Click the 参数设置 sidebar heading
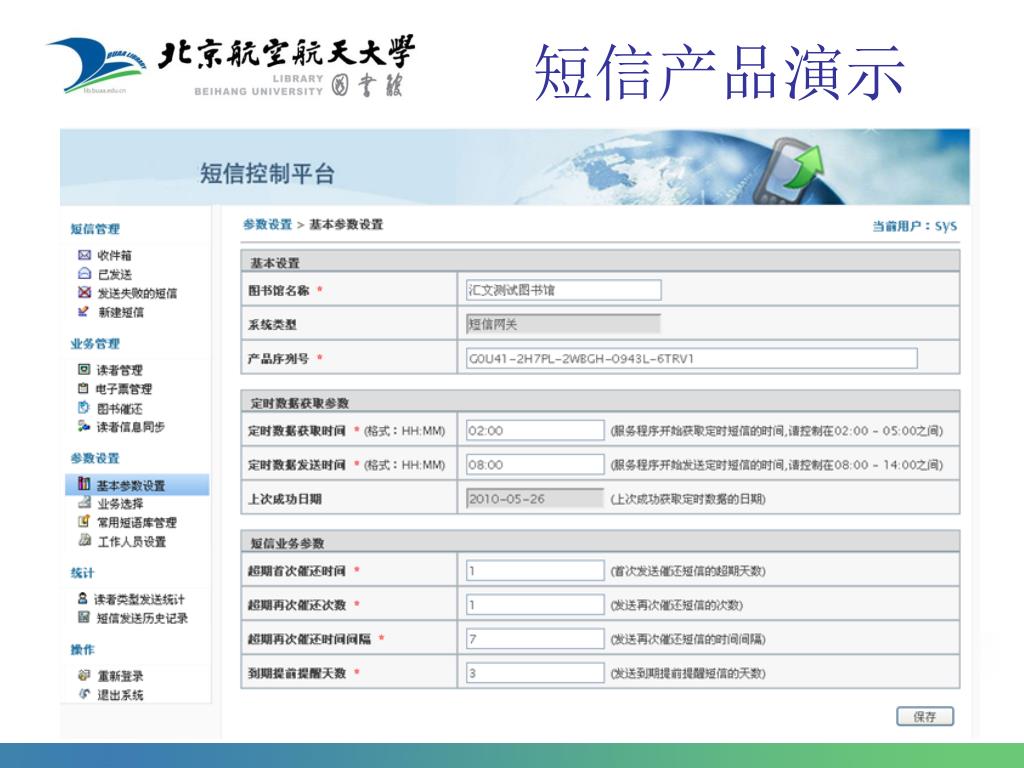Image resolution: width=1024 pixels, height=768 pixels. pyautogui.click(x=95, y=458)
